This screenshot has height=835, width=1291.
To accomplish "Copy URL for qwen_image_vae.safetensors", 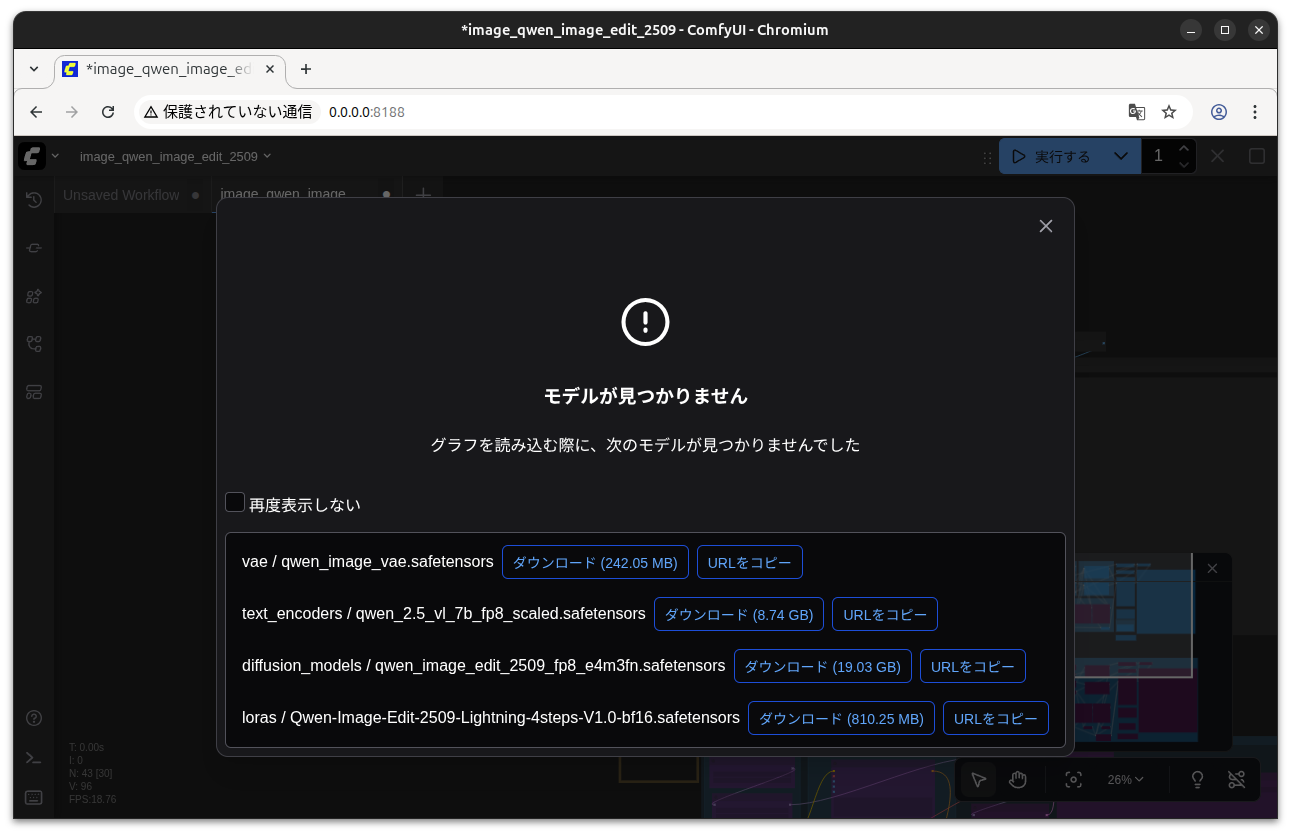I will pyautogui.click(x=750, y=562).
